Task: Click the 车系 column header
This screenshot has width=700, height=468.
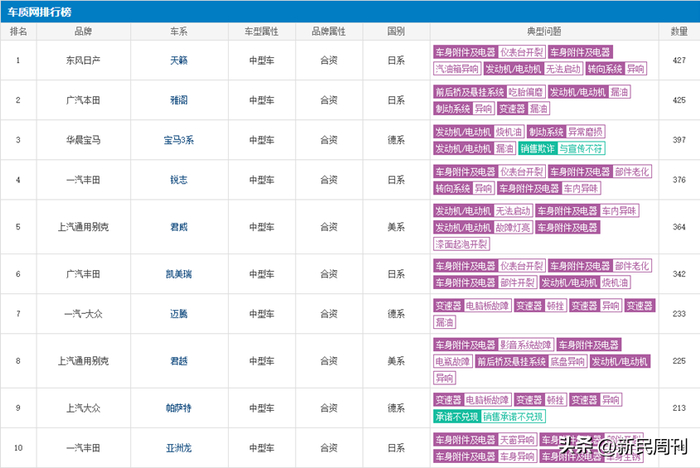Action: [179, 31]
